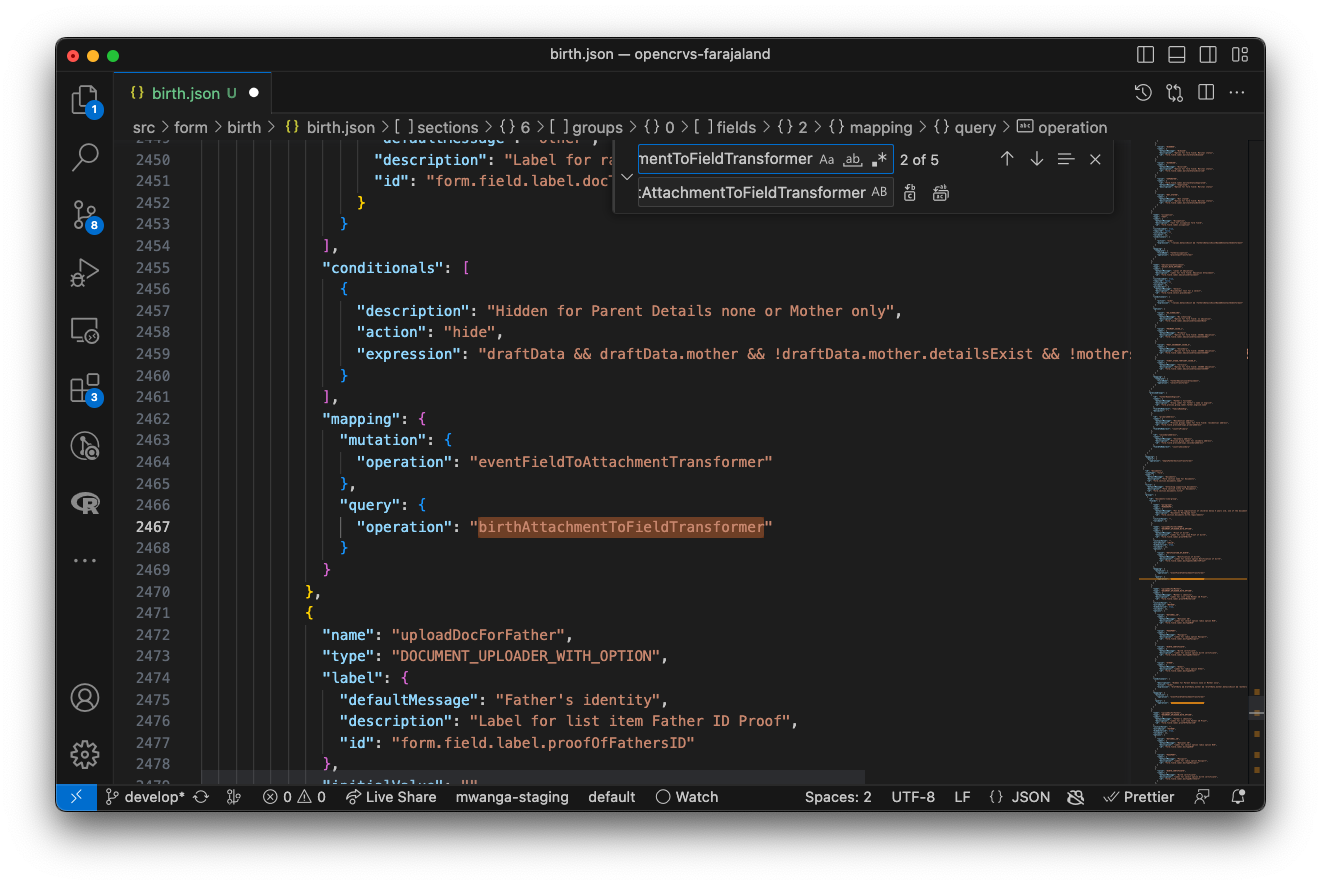Open the Extensions view in activity bar

point(85,388)
